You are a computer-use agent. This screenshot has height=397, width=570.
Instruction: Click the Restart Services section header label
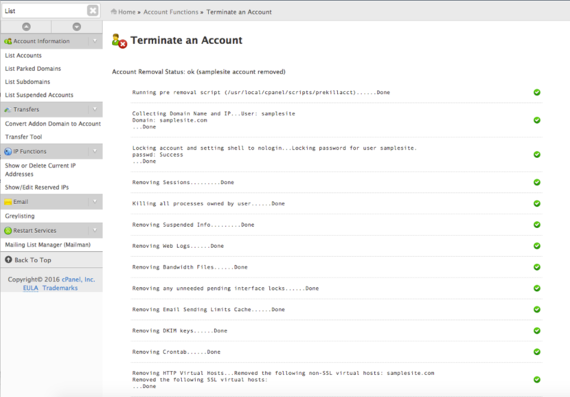pos(35,230)
